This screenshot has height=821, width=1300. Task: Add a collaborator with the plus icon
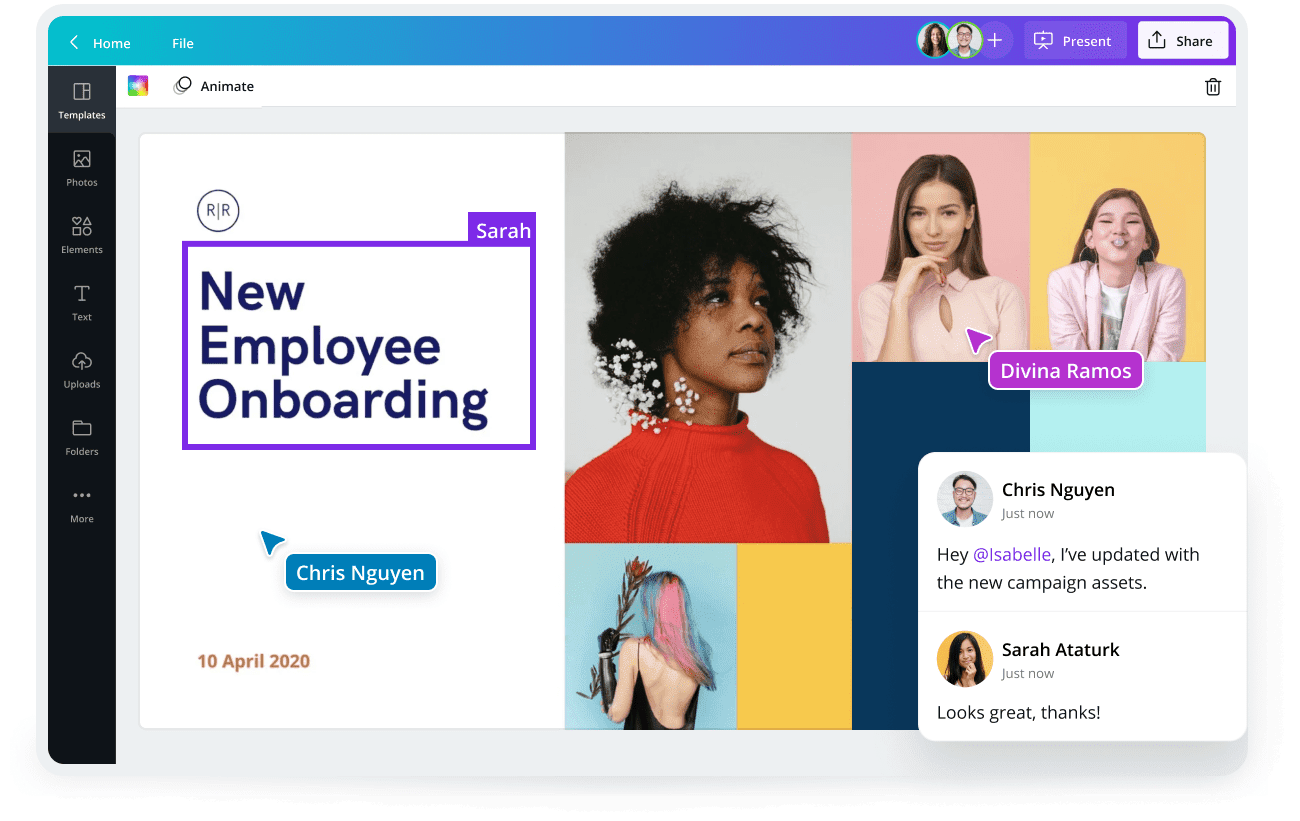(x=995, y=40)
